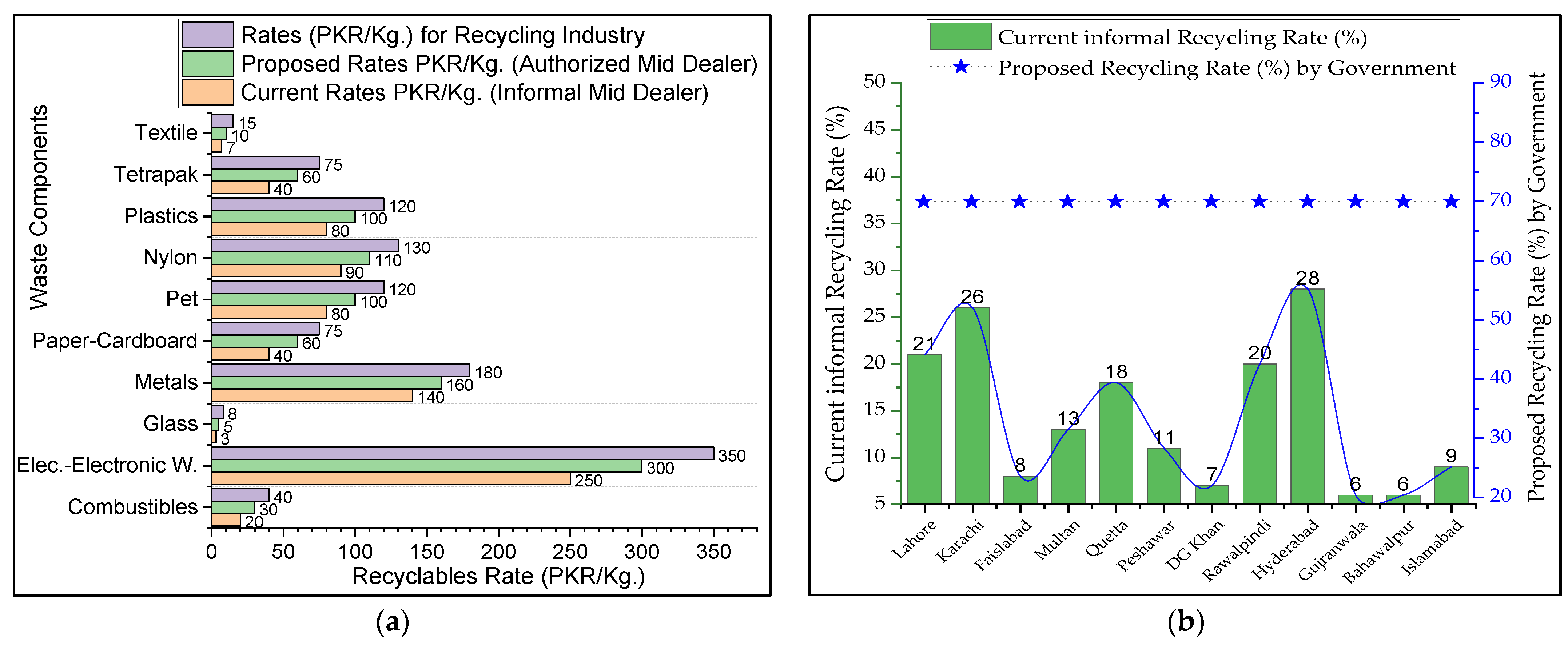1568x645 pixels.
Task: Click the blue star marker above Quetta
Action: coord(1115,202)
